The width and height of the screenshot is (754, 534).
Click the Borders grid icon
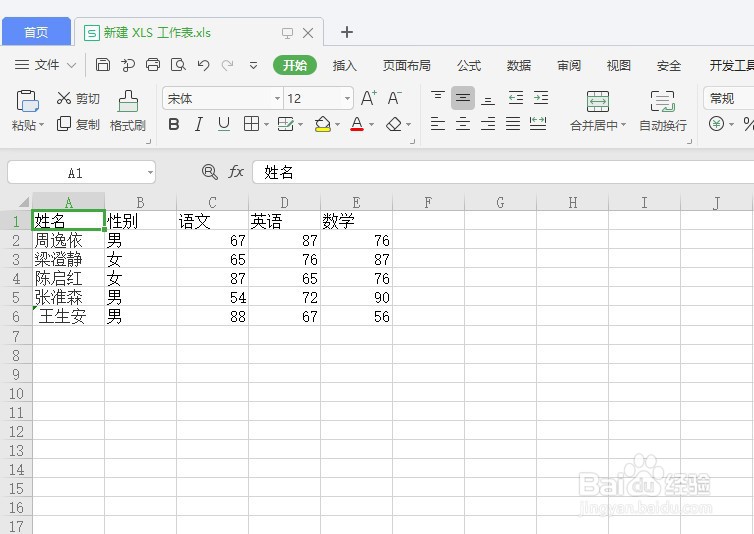(251, 124)
